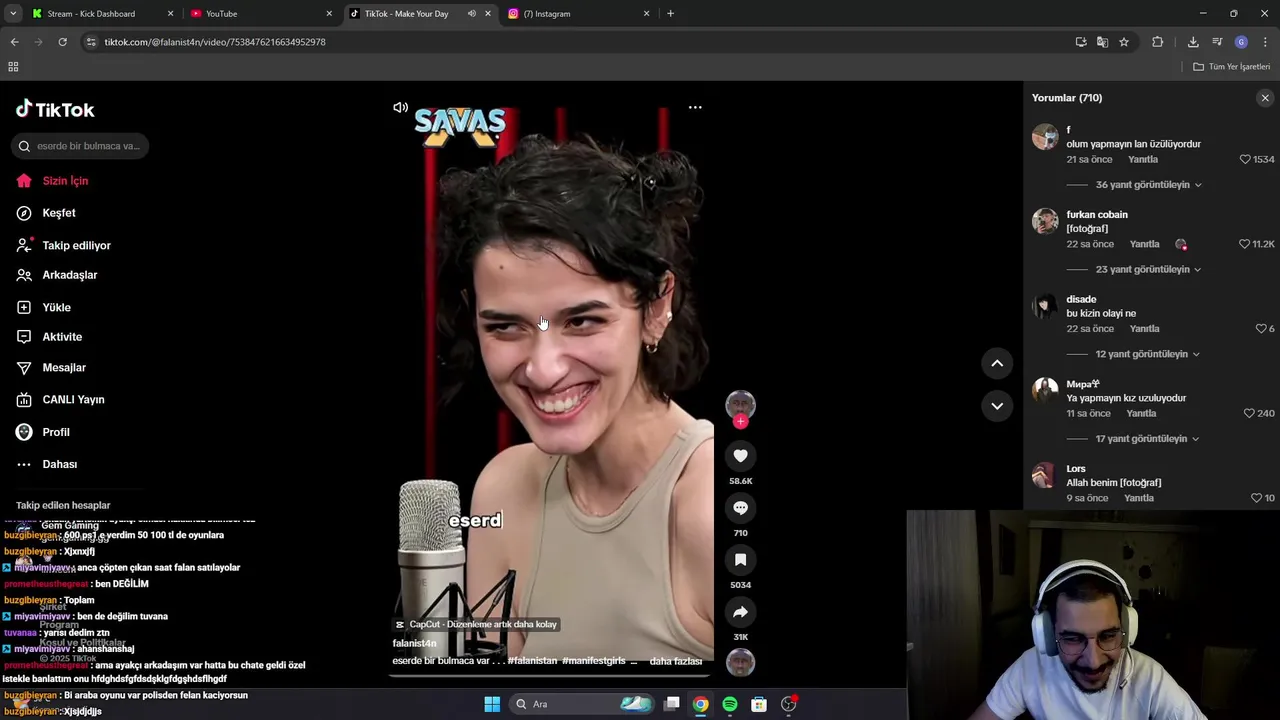Open the spinning music disc thumbnail
1280x720 pixels.
pos(740,663)
